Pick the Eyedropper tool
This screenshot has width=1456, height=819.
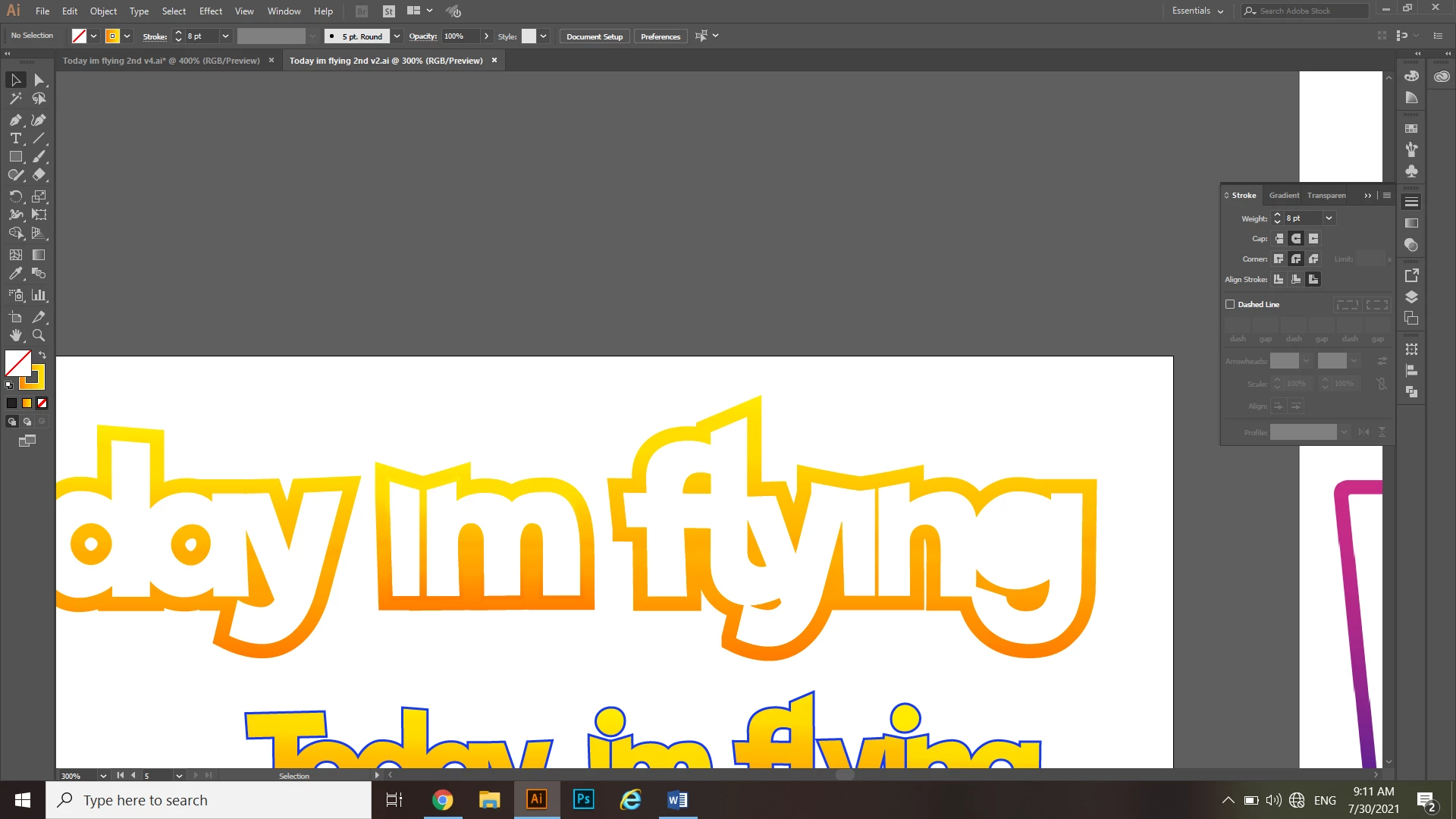(15, 274)
